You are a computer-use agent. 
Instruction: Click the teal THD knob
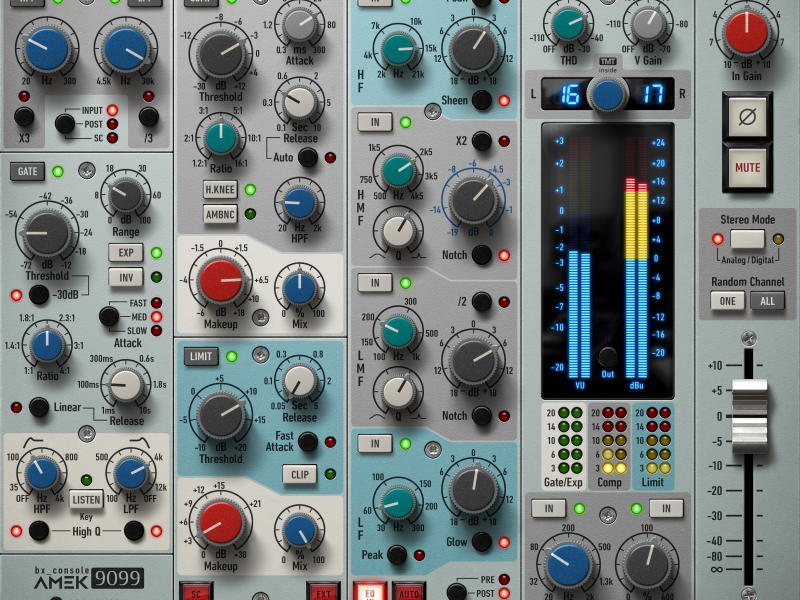point(568,23)
